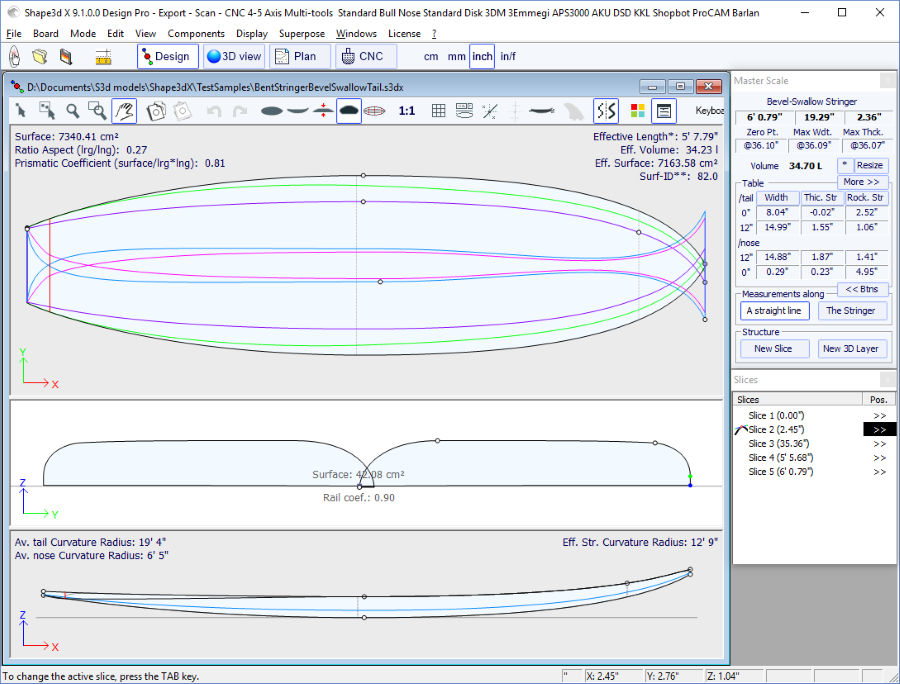Select the arrow pointer tool
The image size is (900, 684).
pos(21,111)
